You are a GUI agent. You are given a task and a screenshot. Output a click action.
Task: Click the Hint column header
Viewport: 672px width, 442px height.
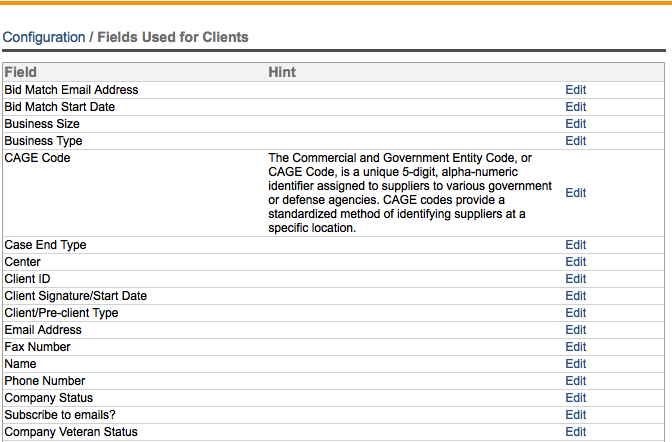pyautogui.click(x=282, y=73)
